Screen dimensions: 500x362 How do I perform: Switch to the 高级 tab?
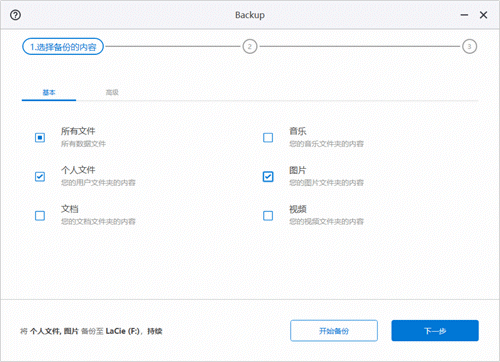112,92
